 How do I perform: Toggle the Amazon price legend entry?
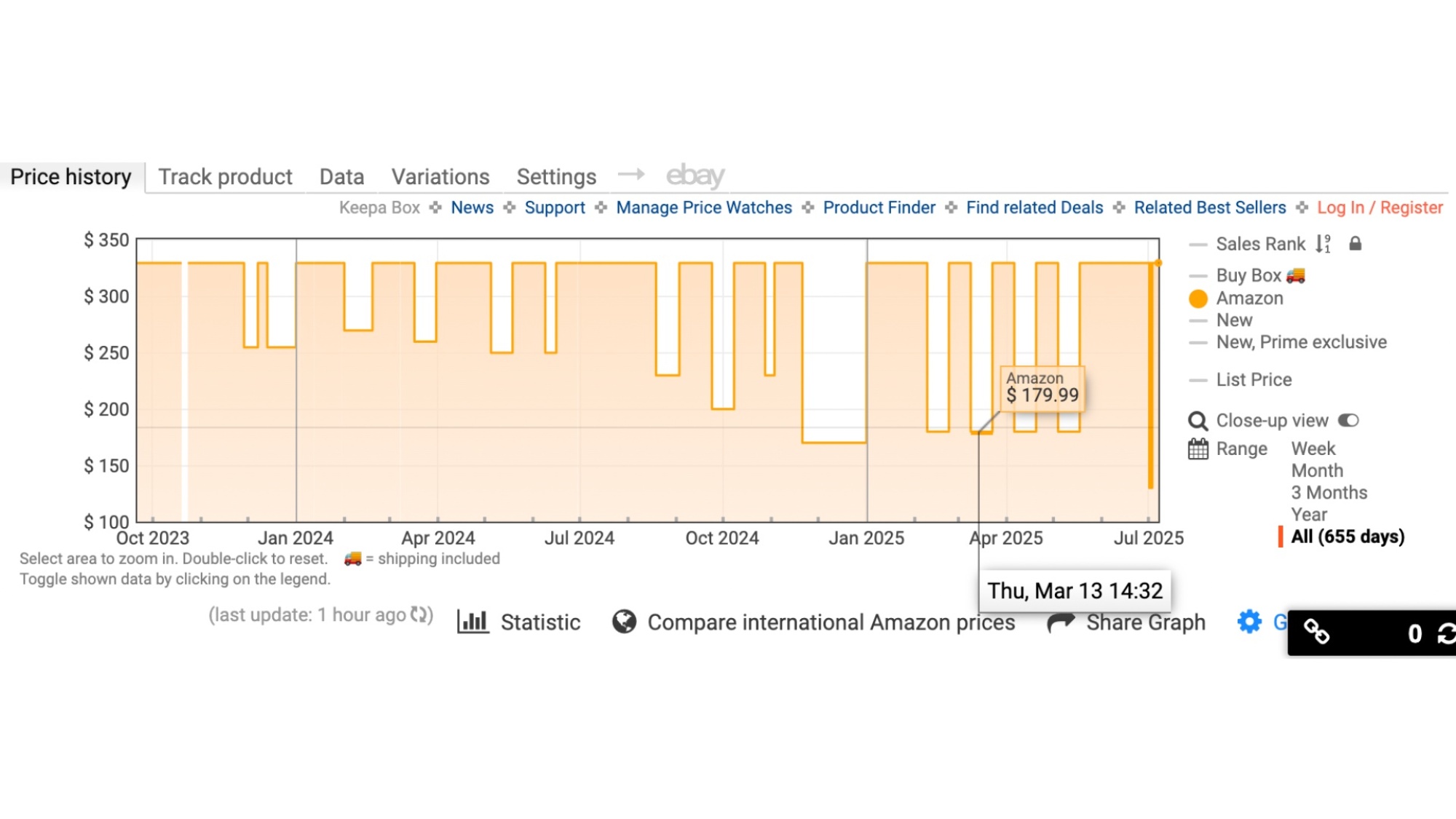tap(1249, 298)
